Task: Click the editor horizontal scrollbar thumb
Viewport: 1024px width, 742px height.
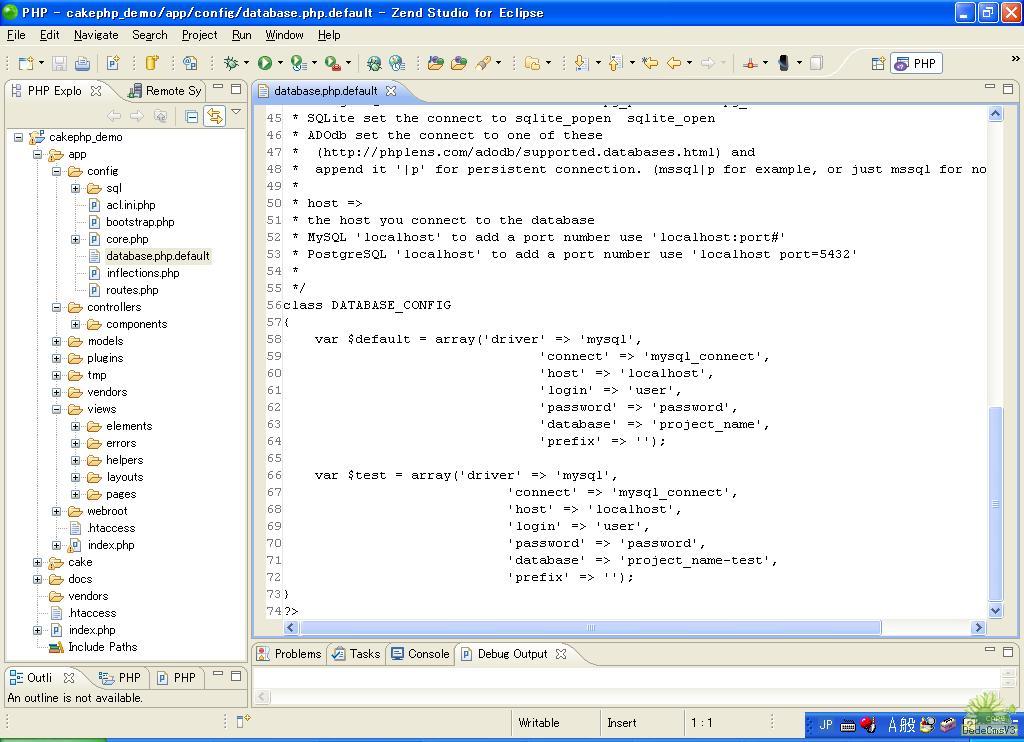Action: coord(590,628)
